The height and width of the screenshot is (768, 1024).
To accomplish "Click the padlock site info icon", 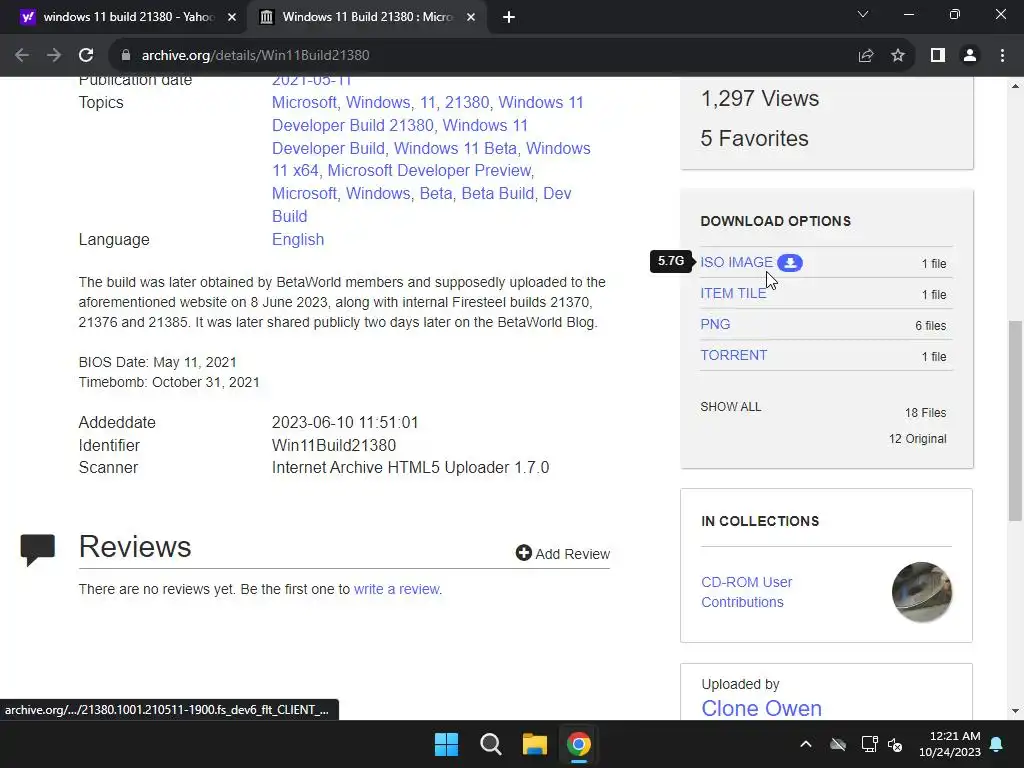I will (x=126, y=56).
